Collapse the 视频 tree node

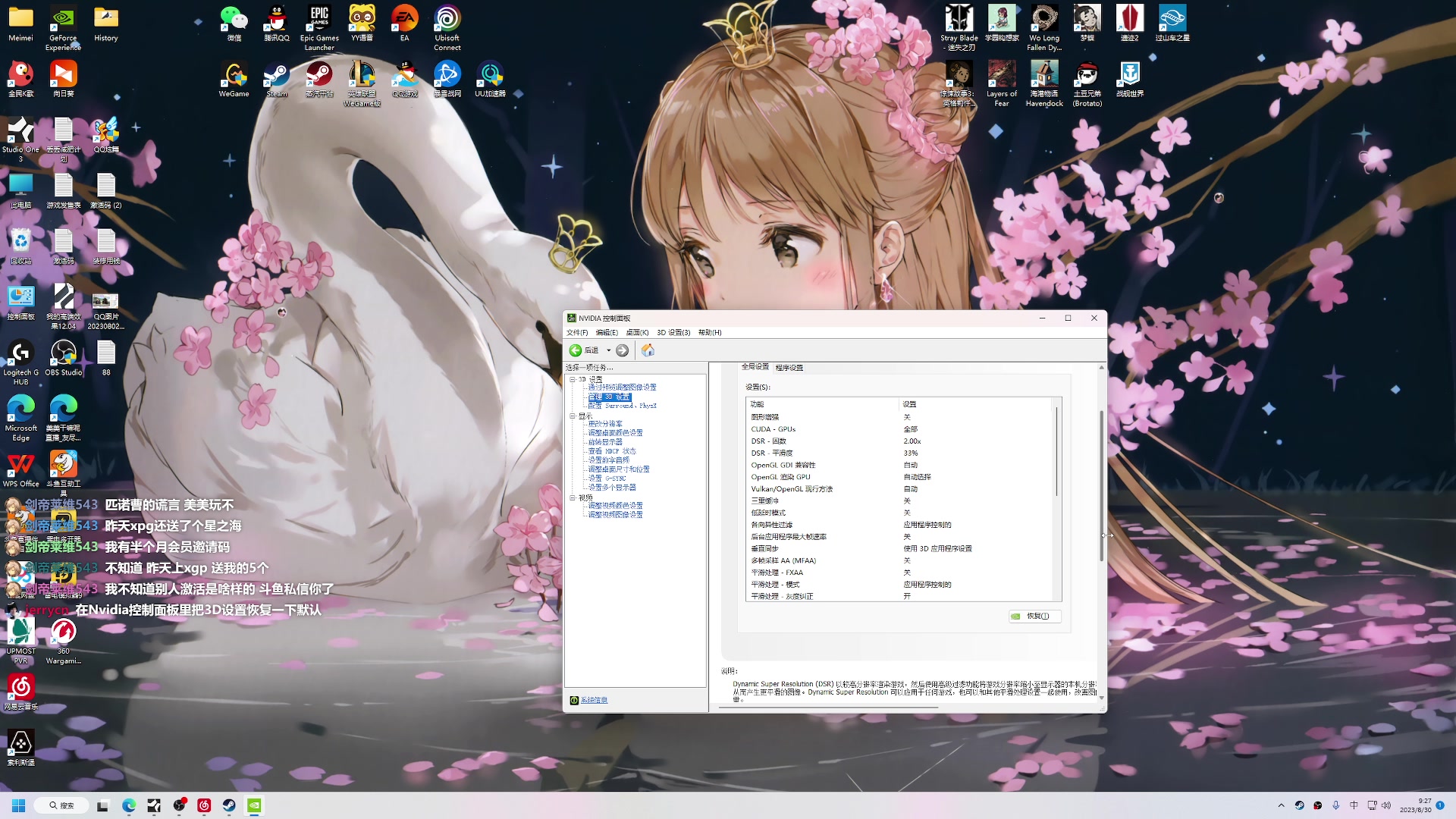[x=573, y=497]
